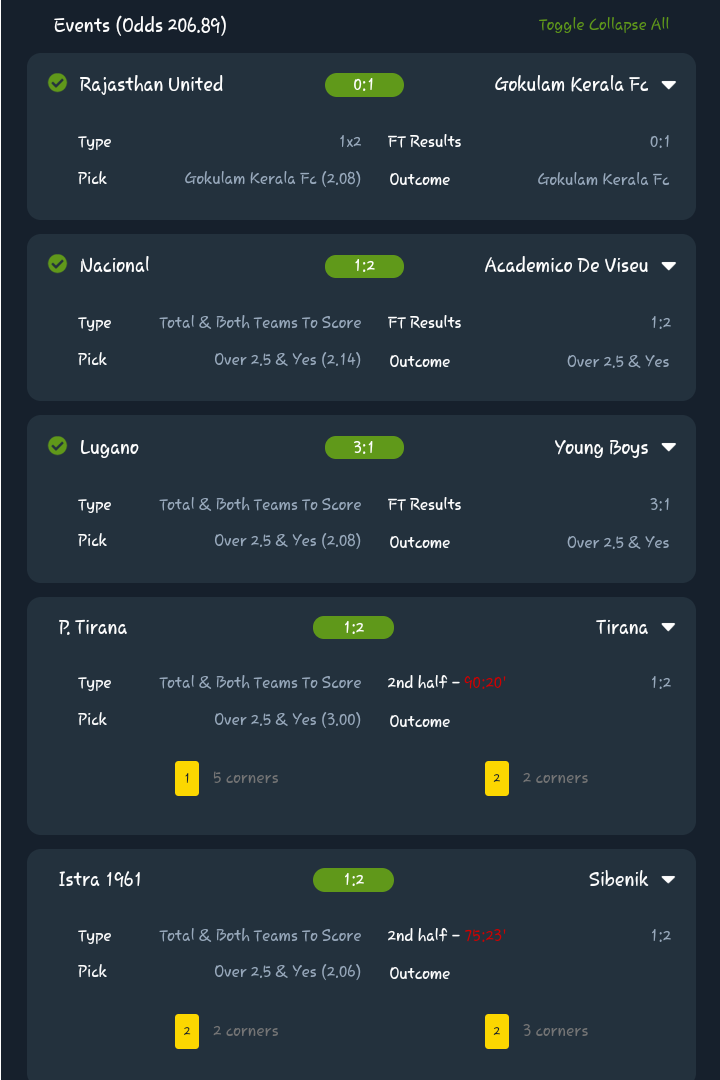Click P. Tirana yellow card icon
720x1080 pixels.
point(187,778)
